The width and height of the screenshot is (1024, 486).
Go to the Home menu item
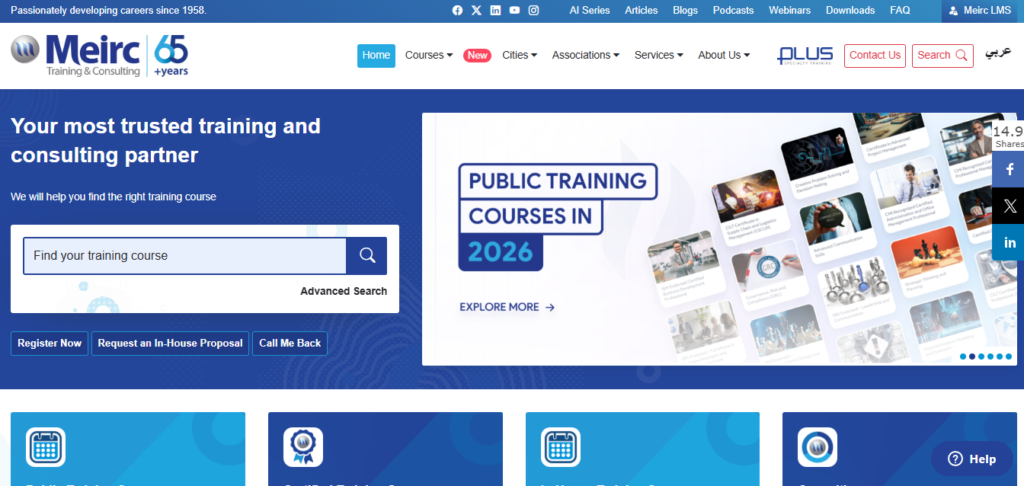(x=376, y=55)
